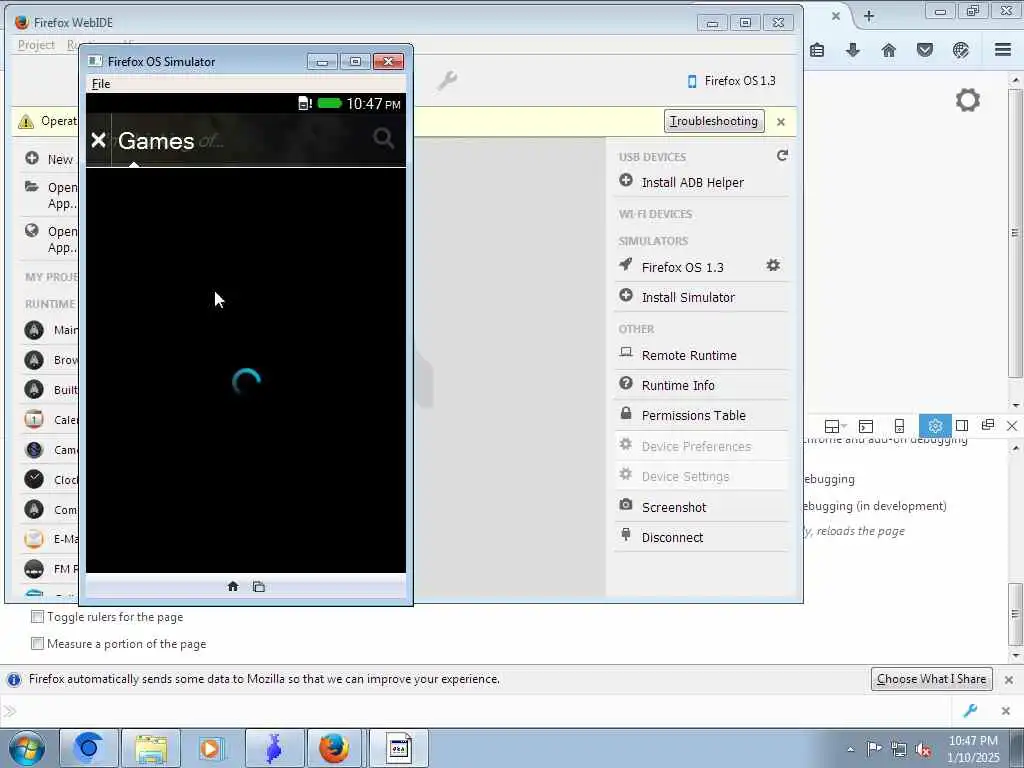Image resolution: width=1024 pixels, height=768 pixels.
Task: Open Windows Explorer from the taskbar
Action: point(151,748)
